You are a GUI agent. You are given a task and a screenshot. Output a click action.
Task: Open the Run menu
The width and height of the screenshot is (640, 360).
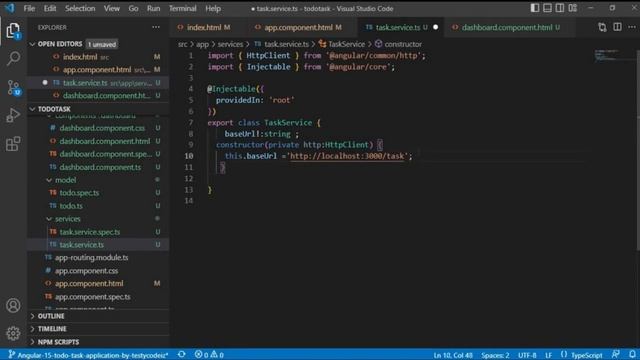(x=153, y=8)
